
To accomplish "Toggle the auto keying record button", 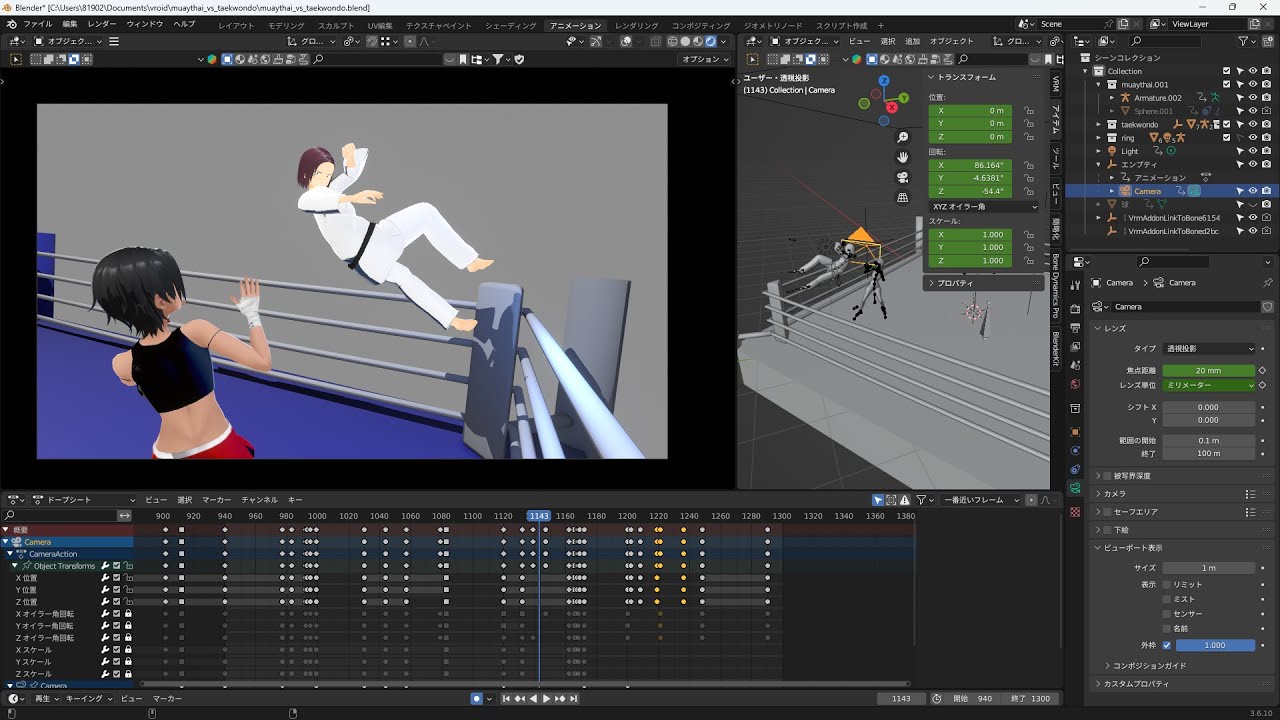I will pos(477,698).
